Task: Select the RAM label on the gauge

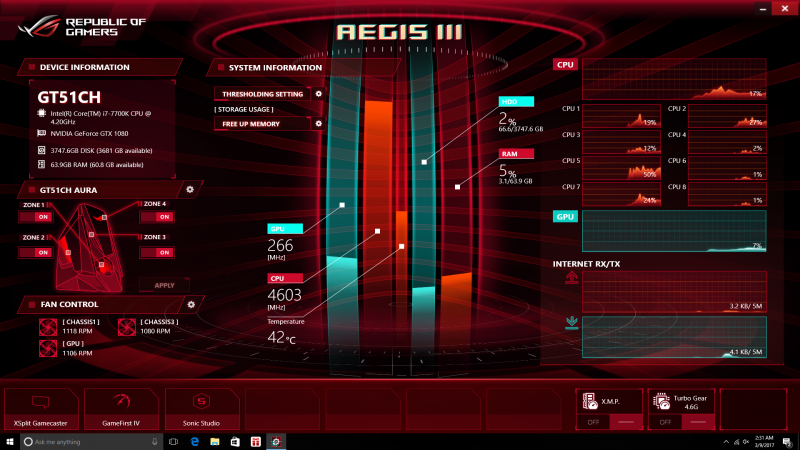Action: click(516, 154)
